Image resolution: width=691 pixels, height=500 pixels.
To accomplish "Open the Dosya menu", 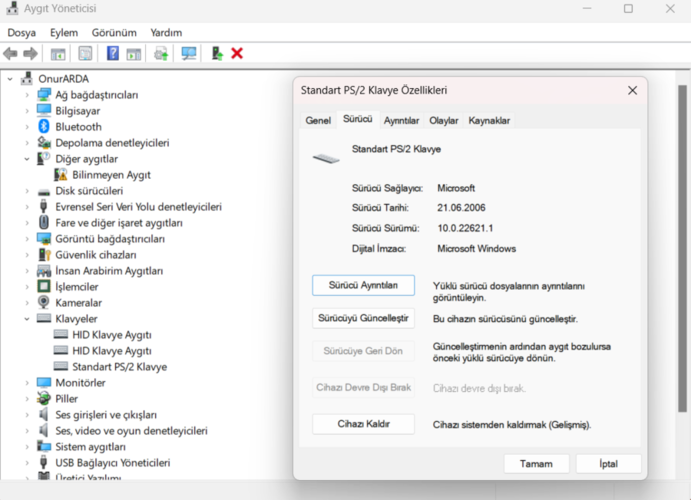I will [x=22, y=33].
